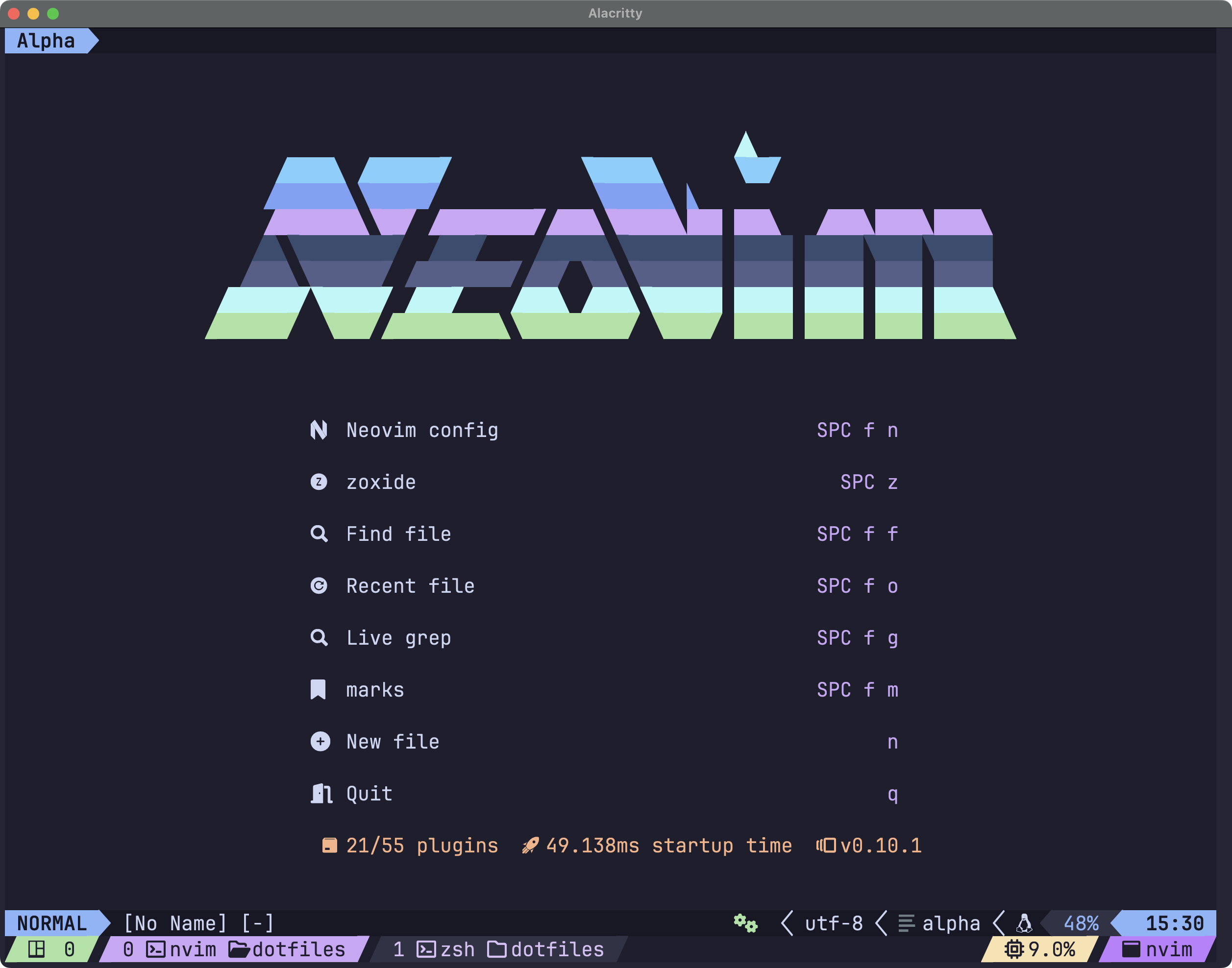Click the SPC f o shortcut label

(857, 585)
